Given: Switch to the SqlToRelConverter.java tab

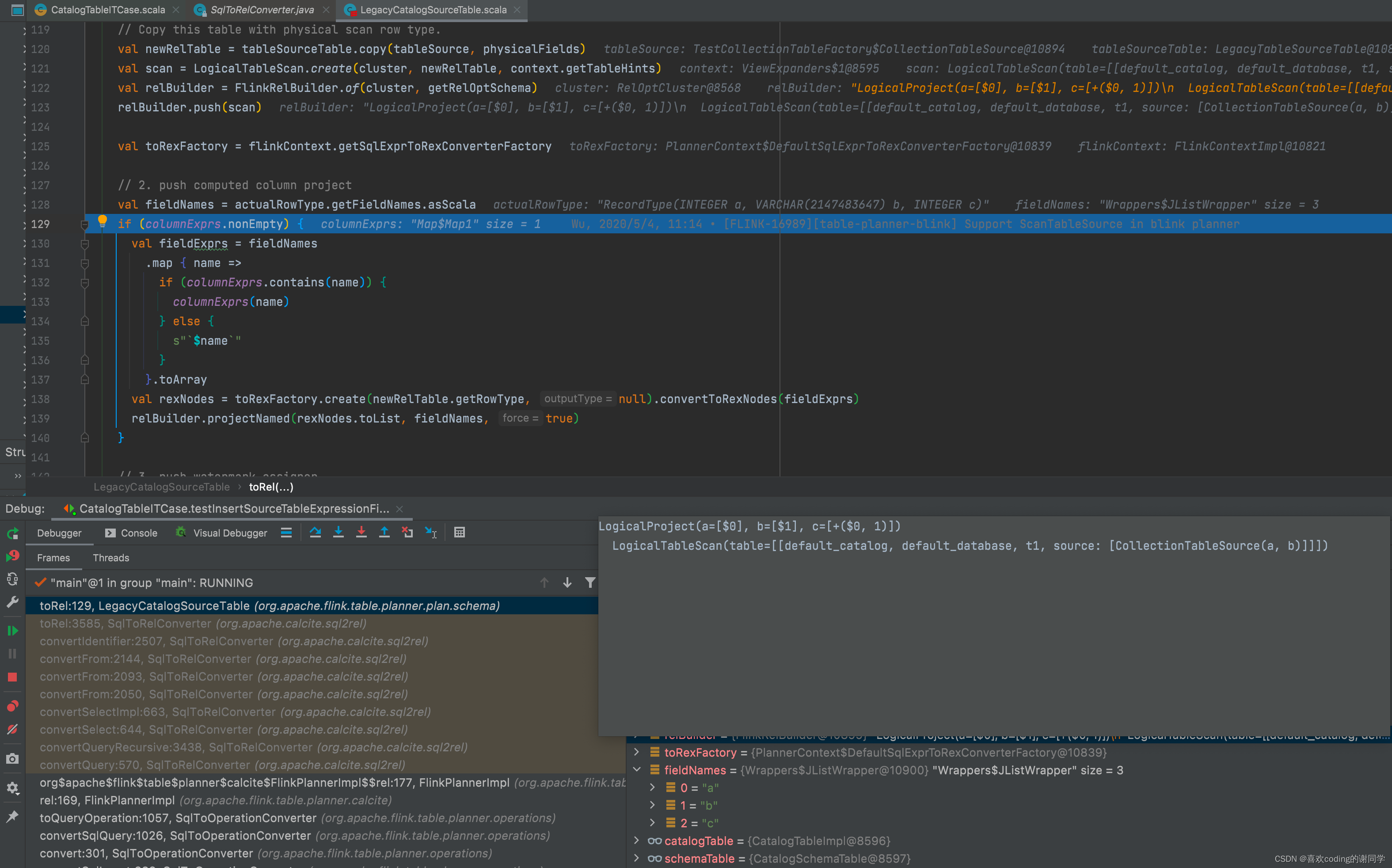Looking at the screenshot, I should pyautogui.click(x=261, y=10).
